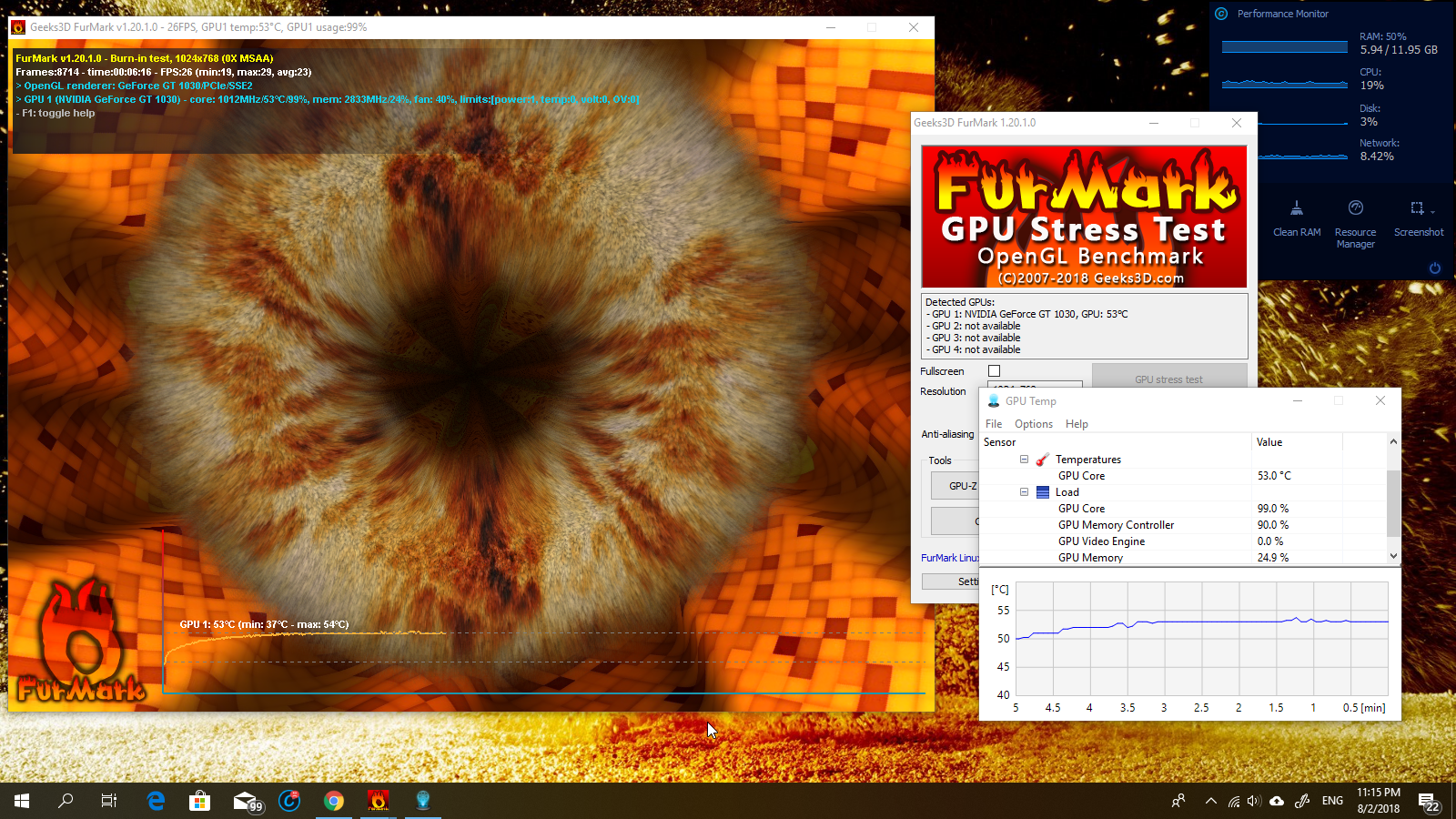This screenshot has width=1456, height=819.
Task: Select the GPU Video Engine row
Action: point(1183,541)
